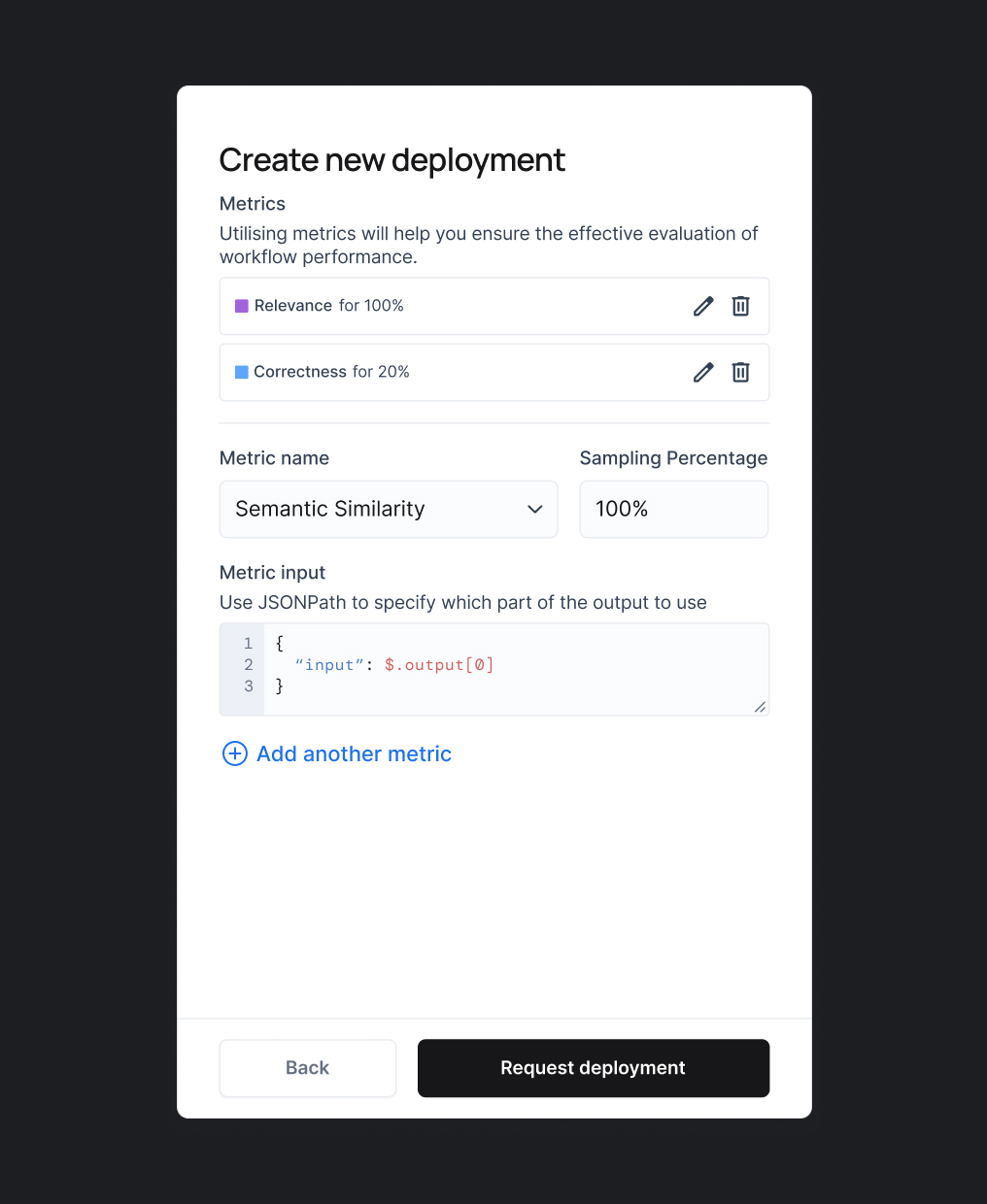This screenshot has width=987, height=1204.
Task: Edit the Relevance metric with pencil icon
Action: coord(703,306)
